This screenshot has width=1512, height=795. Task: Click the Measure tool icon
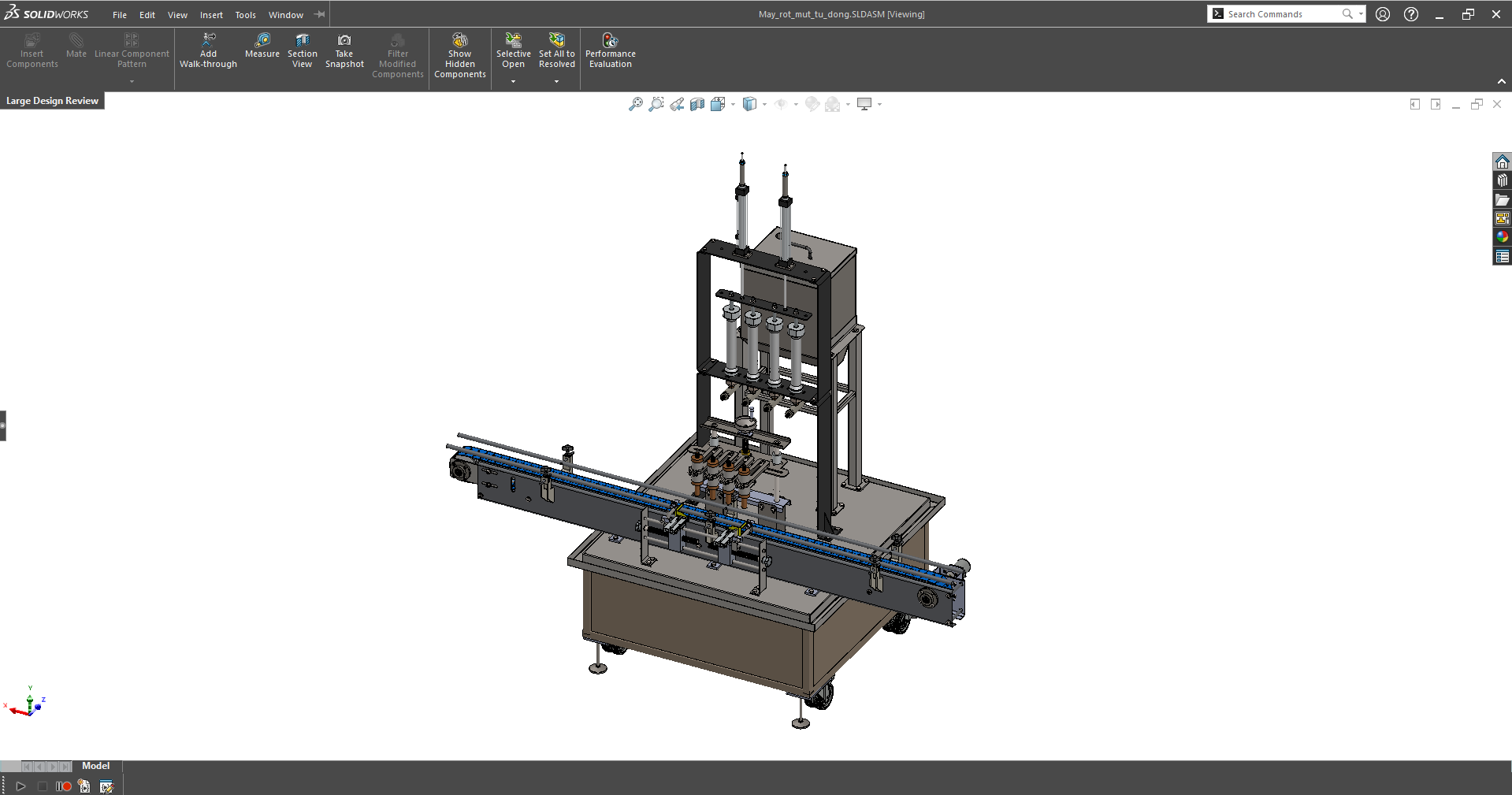click(x=262, y=40)
